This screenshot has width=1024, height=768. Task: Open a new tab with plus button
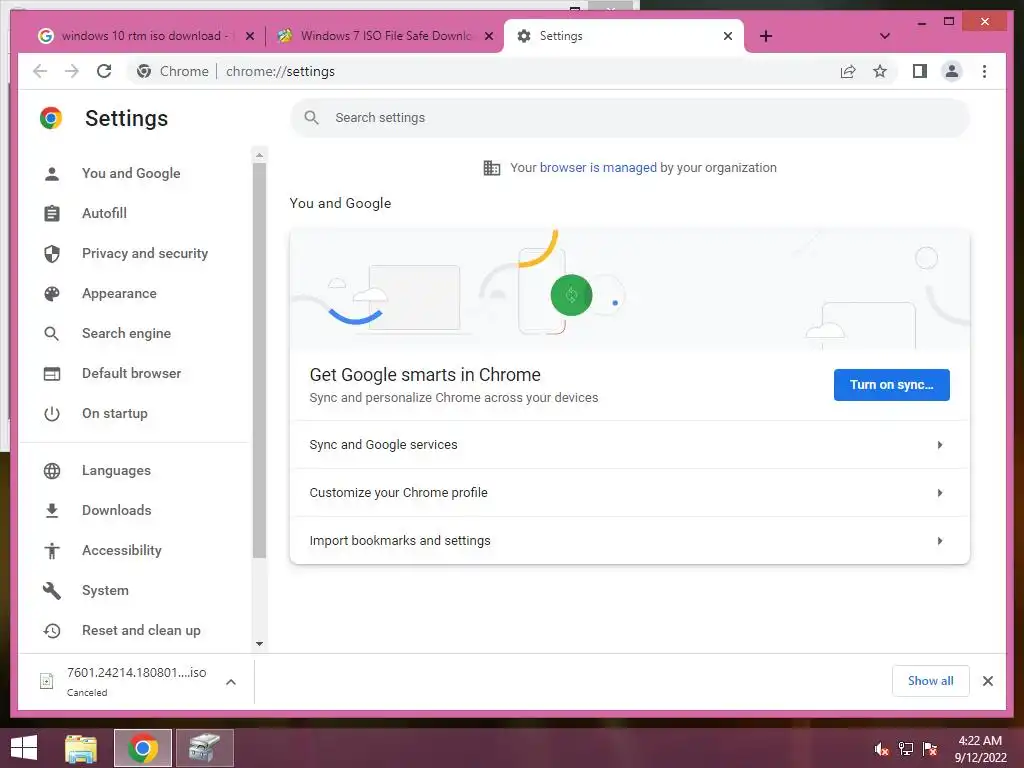(x=766, y=36)
